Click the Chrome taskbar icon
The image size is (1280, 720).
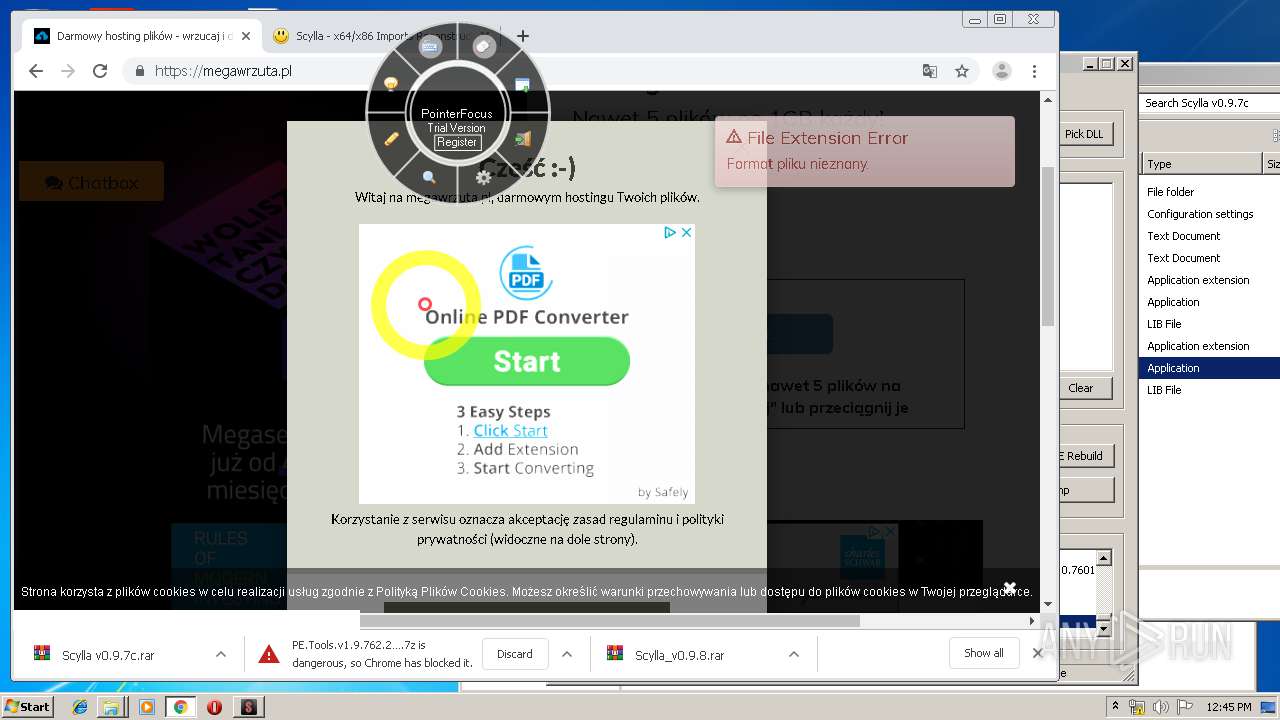tap(180, 707)
